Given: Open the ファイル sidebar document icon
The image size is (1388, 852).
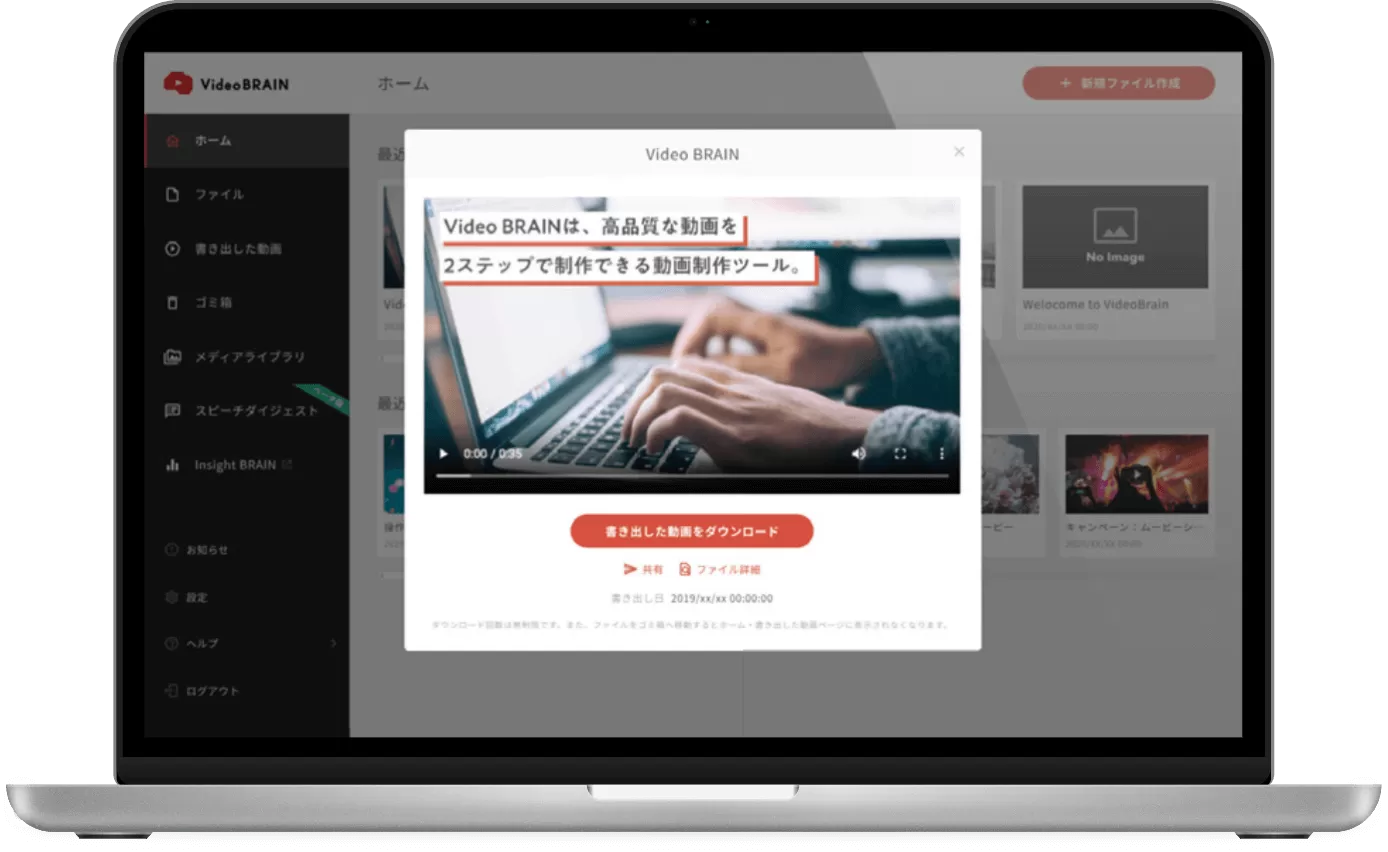Looking at the screenshot, I should click(x=172, y=195).
